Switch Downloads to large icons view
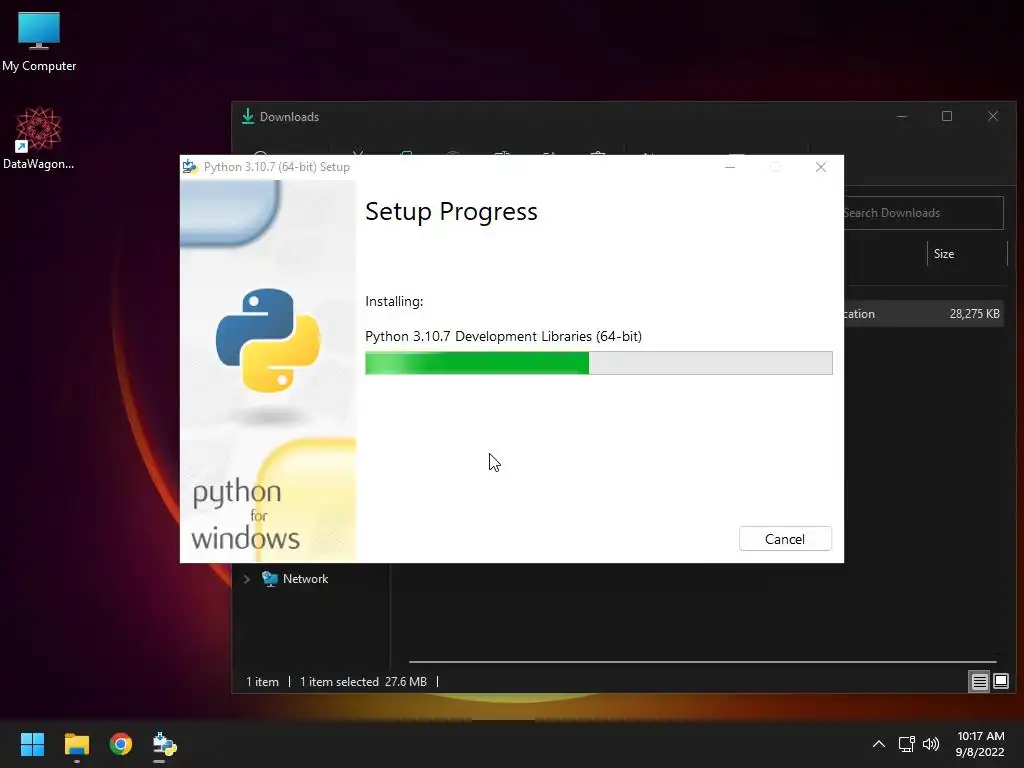This screenshot has width=1024, height=768. pos(1000,682)
